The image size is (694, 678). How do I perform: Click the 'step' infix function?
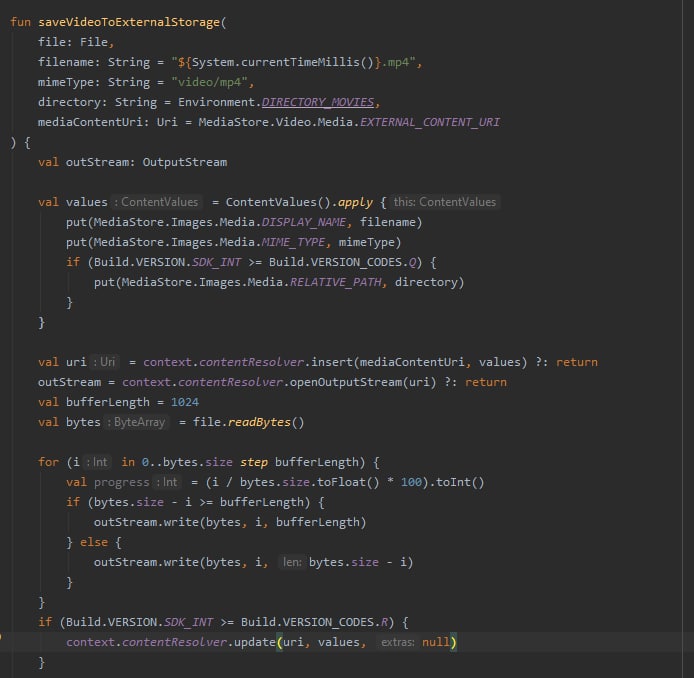(x=254, y=462)
